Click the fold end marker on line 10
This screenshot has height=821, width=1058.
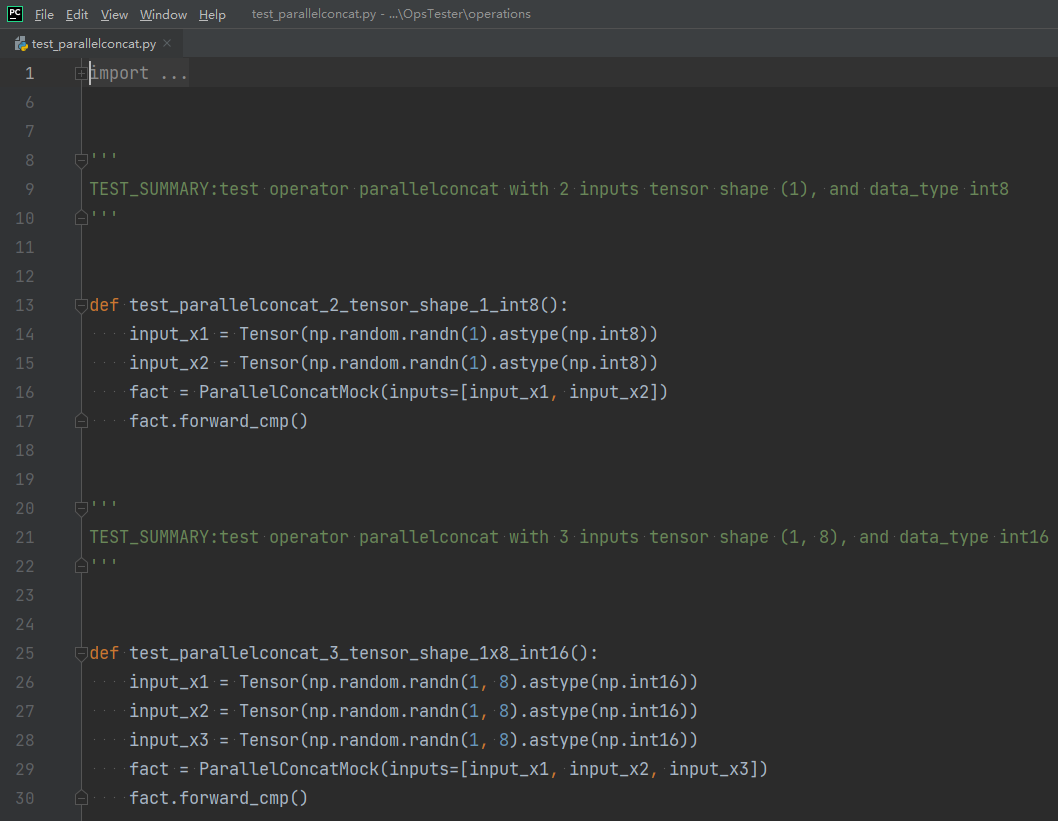(81, 218)
